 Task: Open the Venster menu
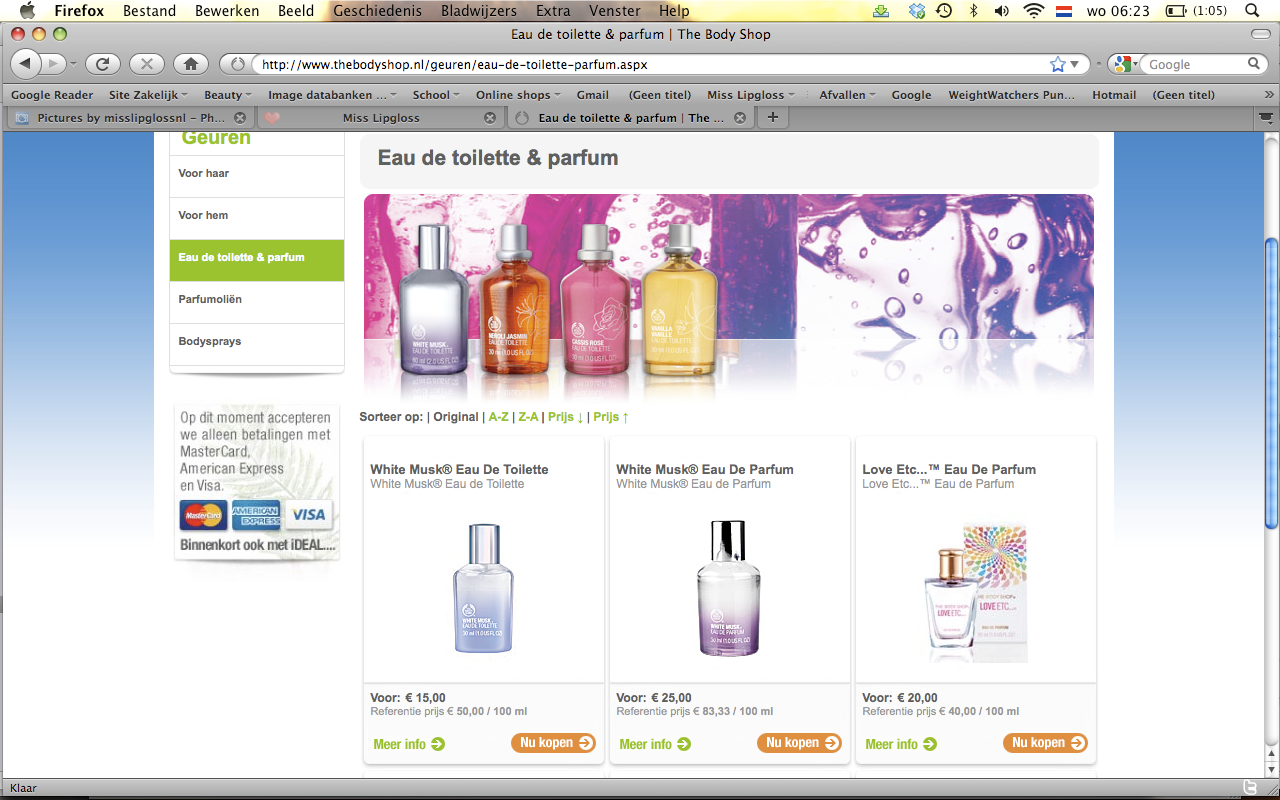pos(615,11)
